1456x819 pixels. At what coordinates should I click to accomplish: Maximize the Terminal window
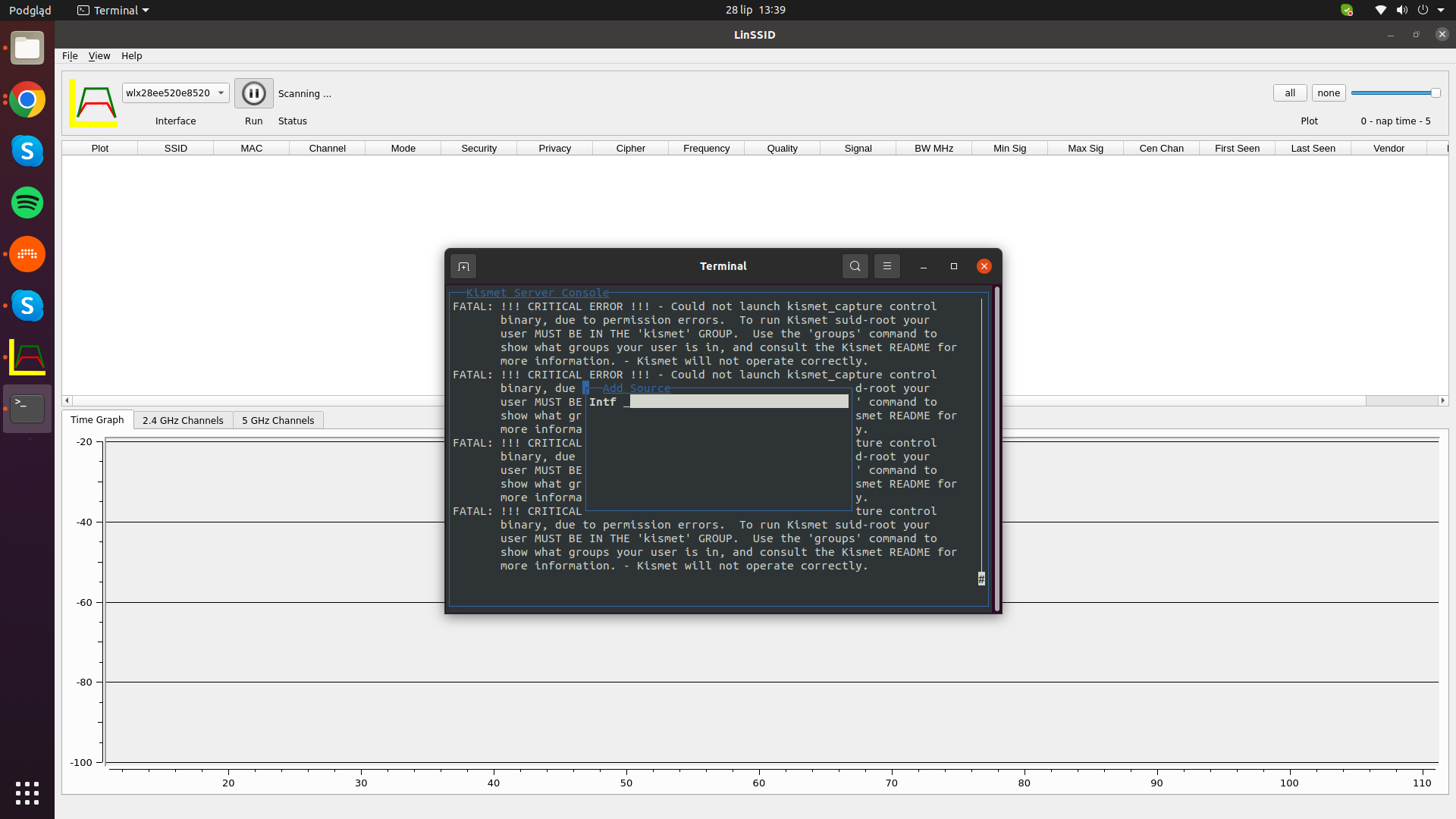[954, 266]
